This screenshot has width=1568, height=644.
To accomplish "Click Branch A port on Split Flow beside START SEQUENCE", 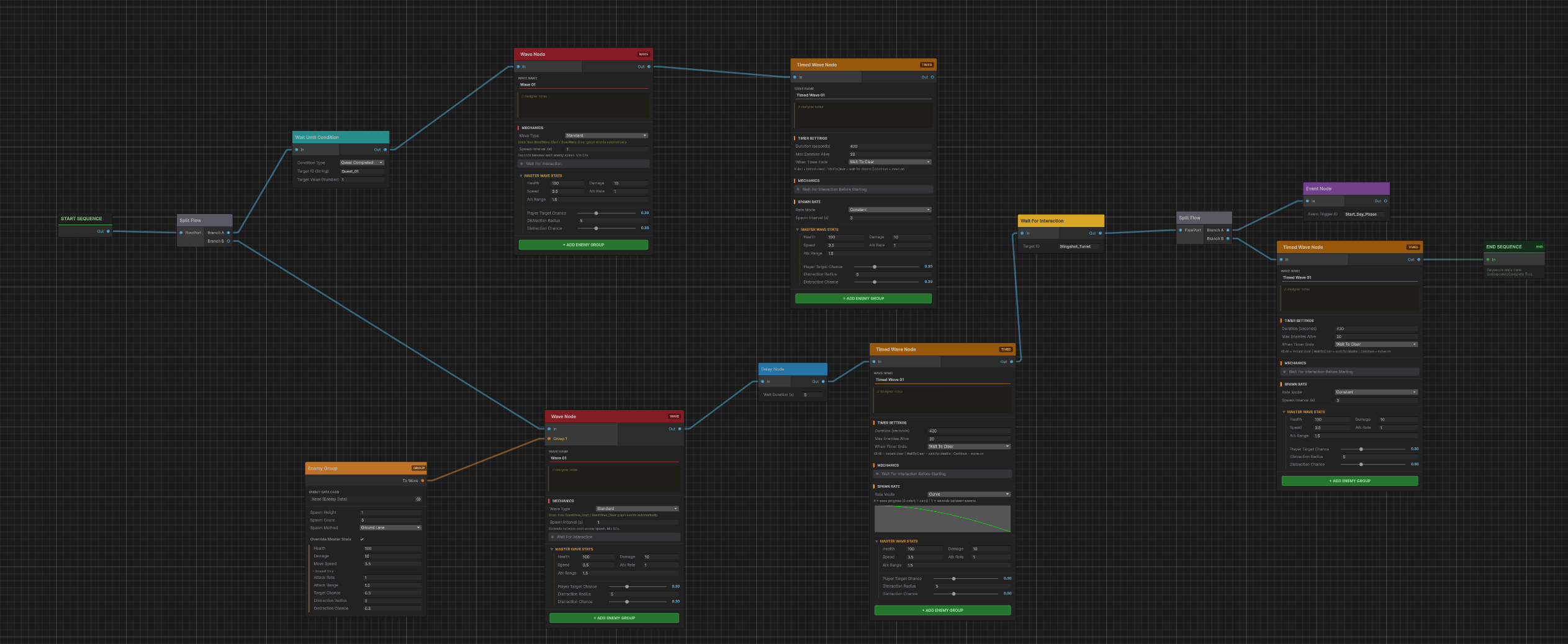I will [x=228, y=233].
